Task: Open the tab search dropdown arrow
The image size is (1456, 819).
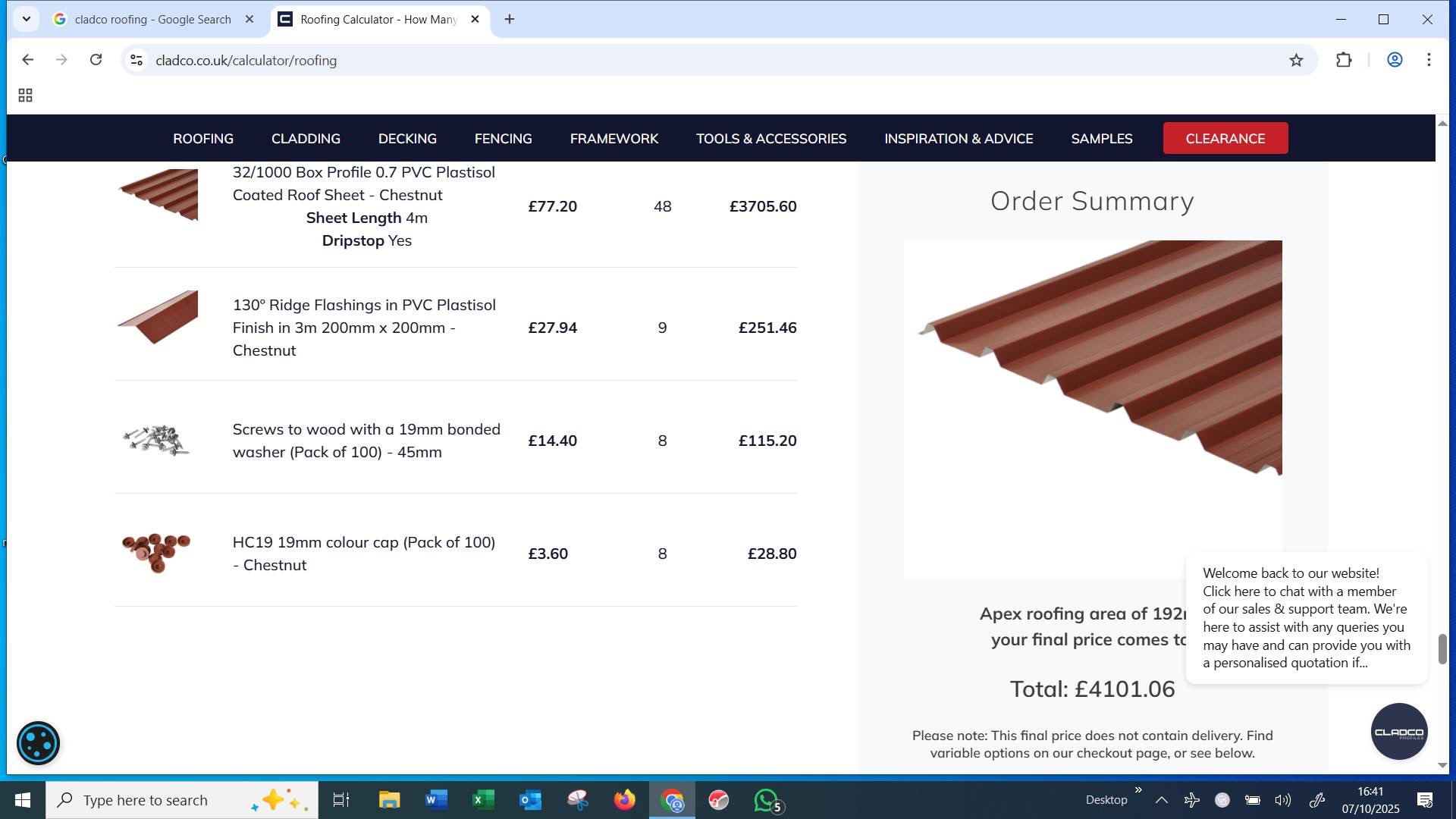Action: pyautogui.click(x=27, y=19)
